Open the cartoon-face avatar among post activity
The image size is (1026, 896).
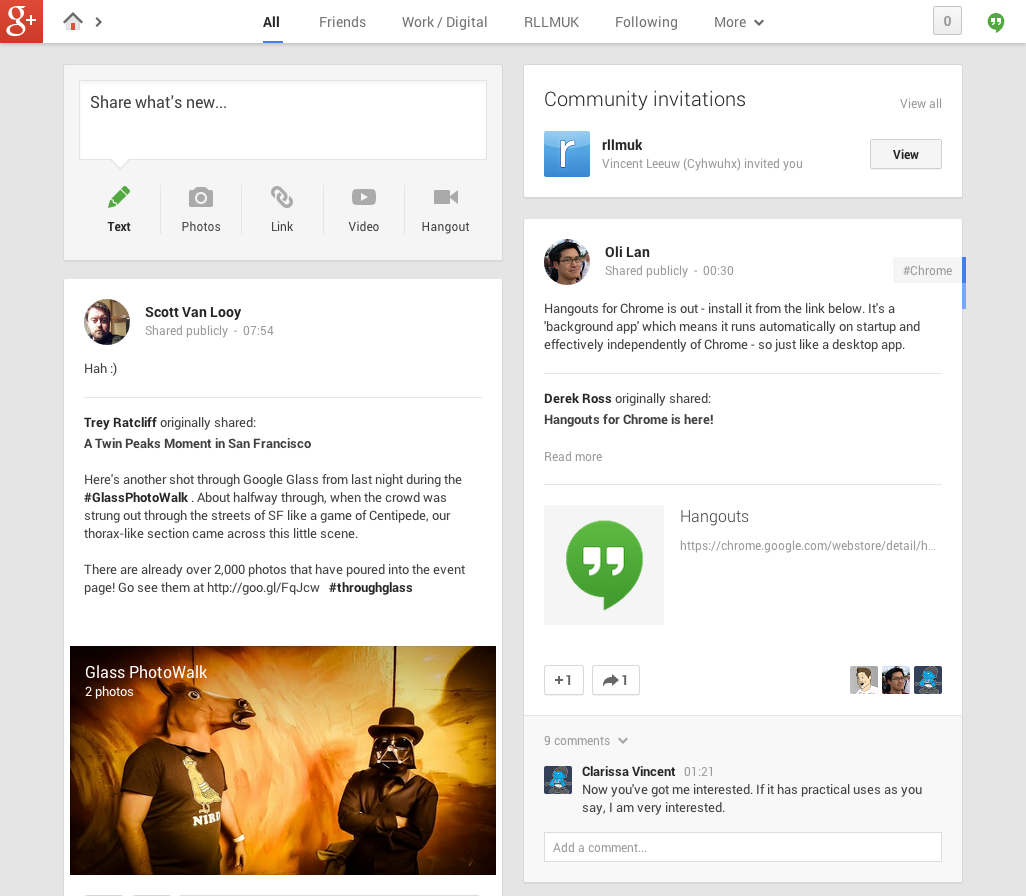point(864,680)
